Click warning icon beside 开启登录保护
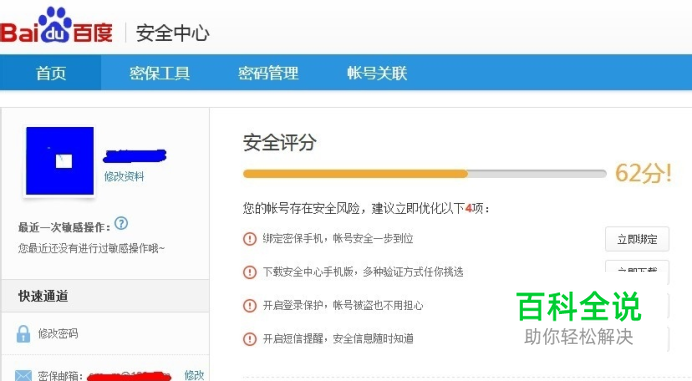The height and width of the screenshot is (381, 692). pos(250,306)
